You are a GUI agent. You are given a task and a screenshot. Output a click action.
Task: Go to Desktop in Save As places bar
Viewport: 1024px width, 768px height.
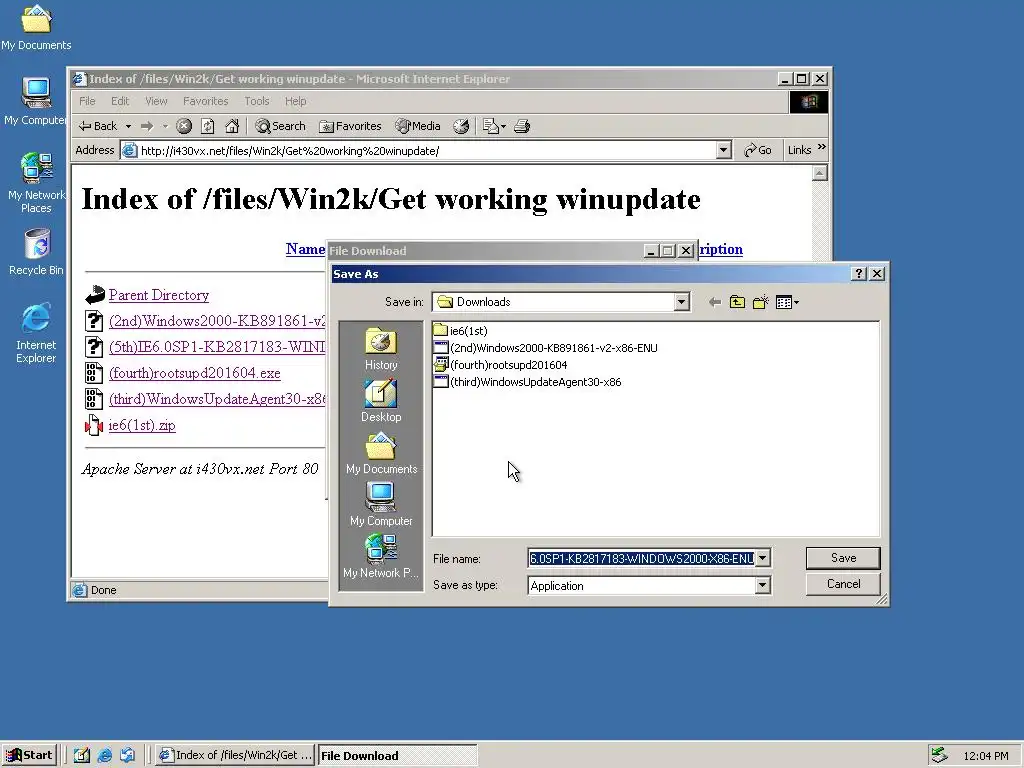[x=381, y=402]
